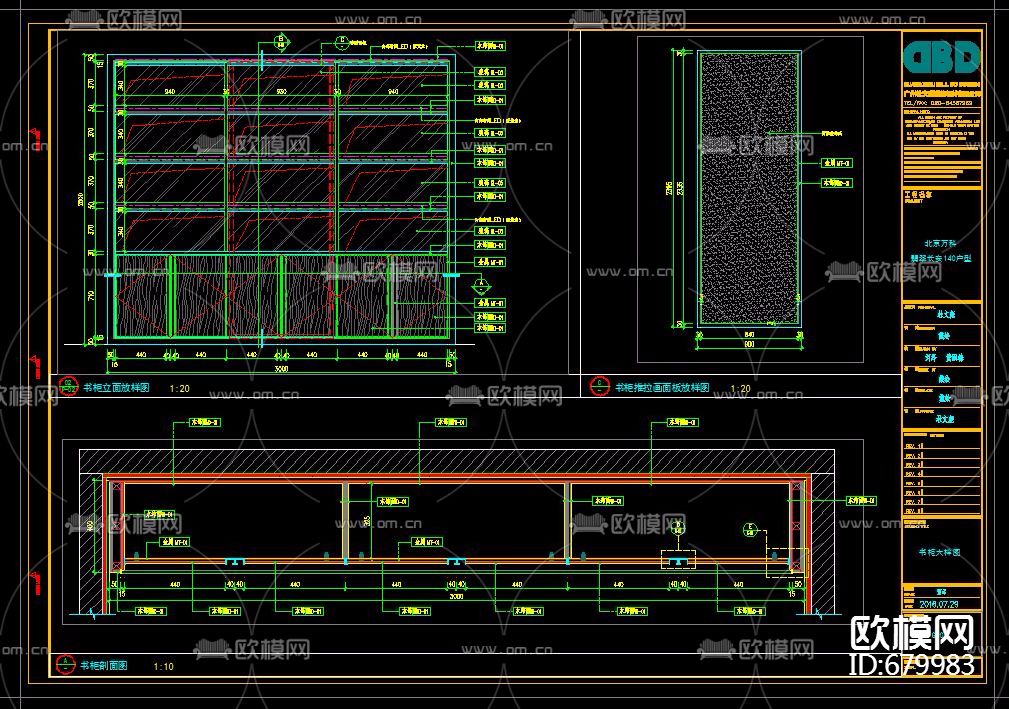Click the 2016.07.29 date field
Screen dimensions: 1009x709
click(939, 604)
